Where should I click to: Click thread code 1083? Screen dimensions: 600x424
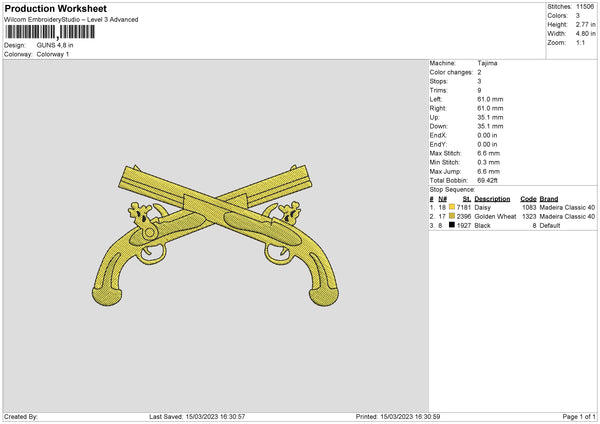pos(529,207)
